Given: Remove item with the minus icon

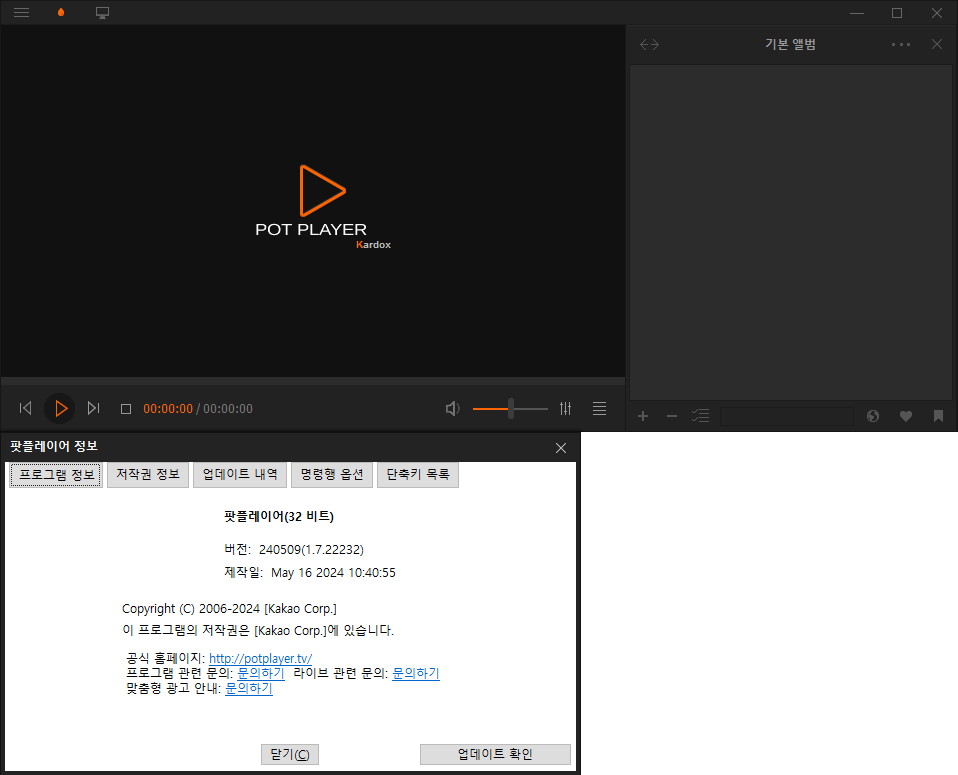Looking at the screenshot, I should point(672,416).
